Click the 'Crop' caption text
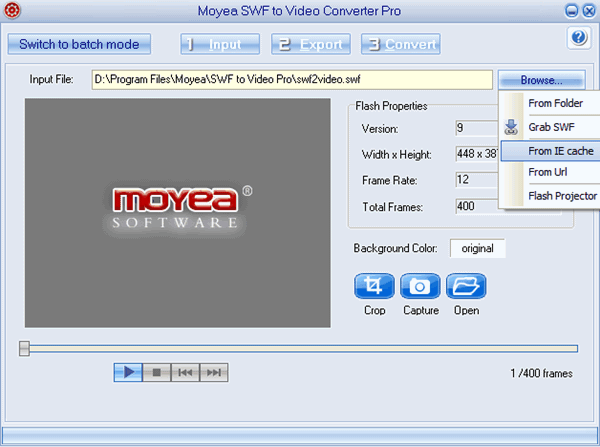The width and height of the screenshot is (600, 447). [x=374, y=310]
